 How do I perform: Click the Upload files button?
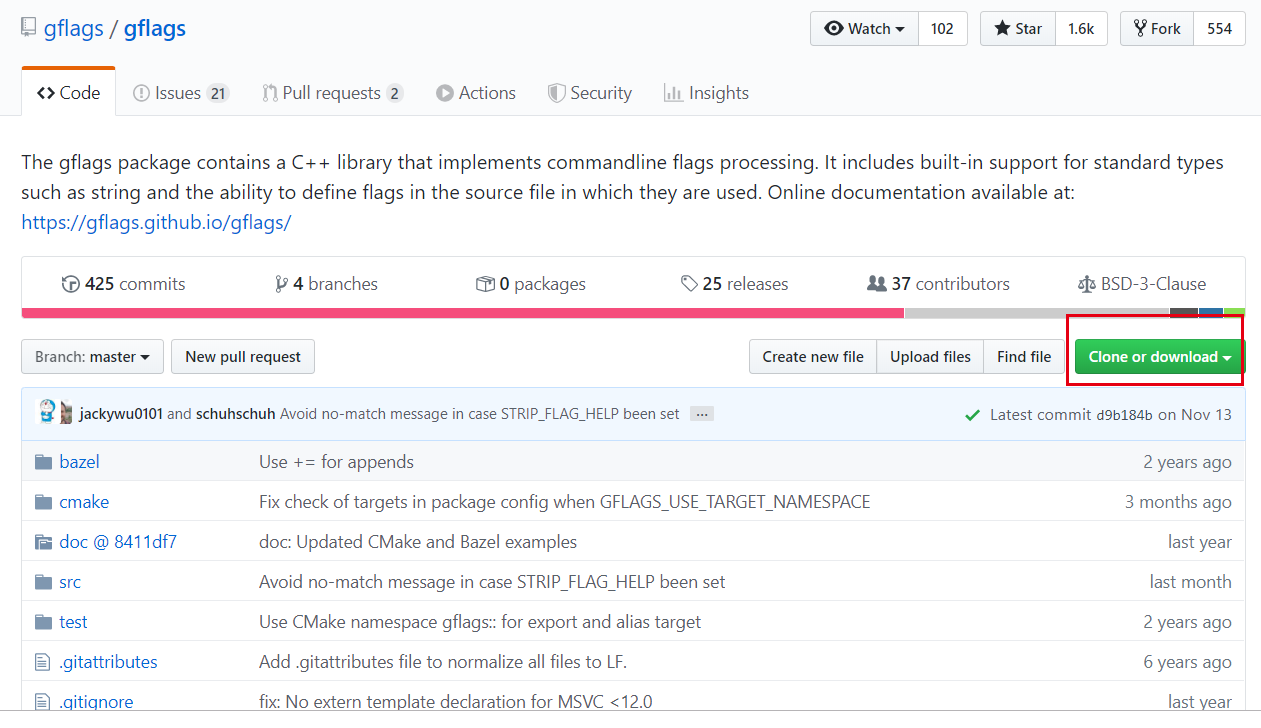[930, 357]
